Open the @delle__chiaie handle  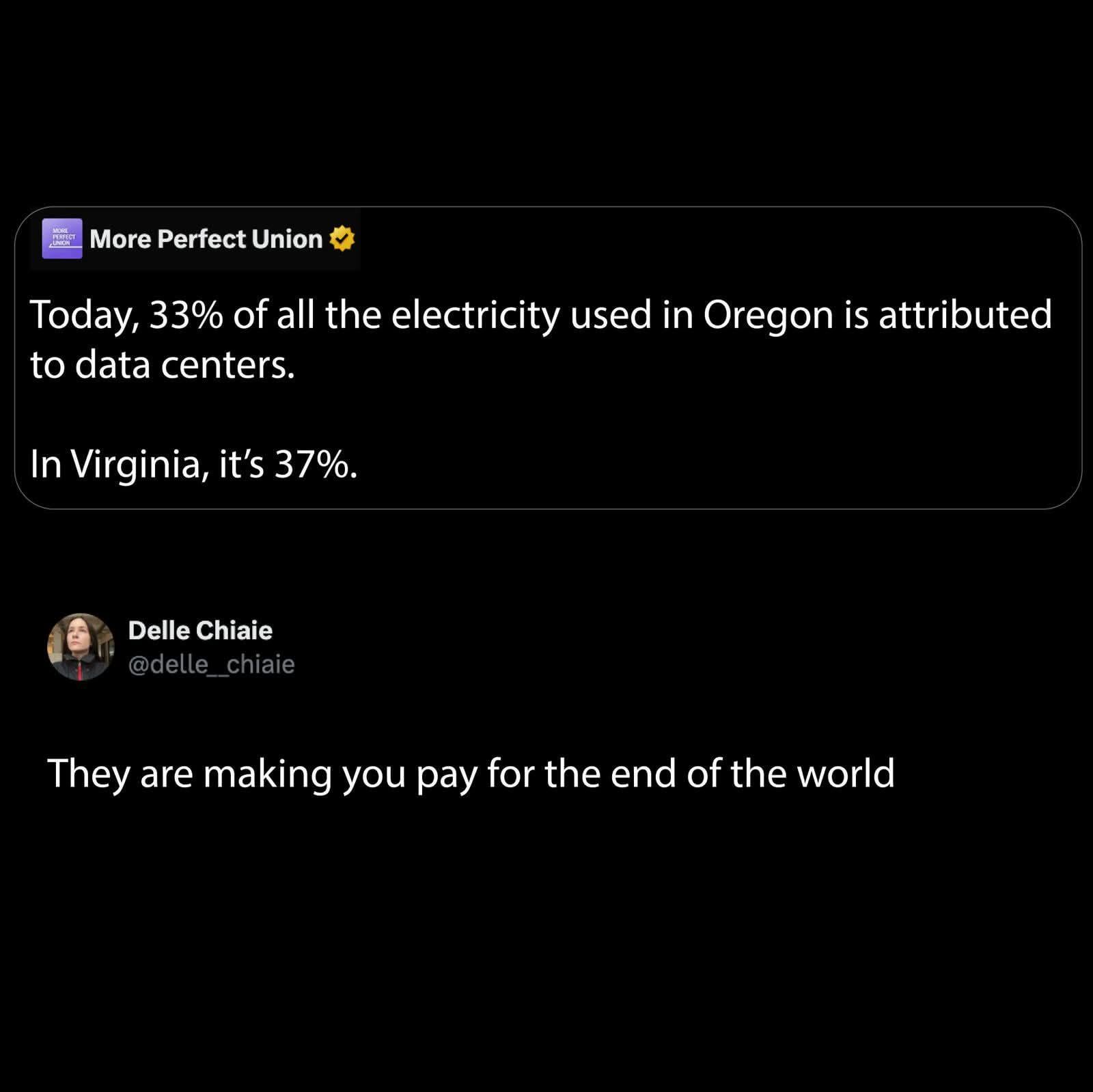click(212, 664)
